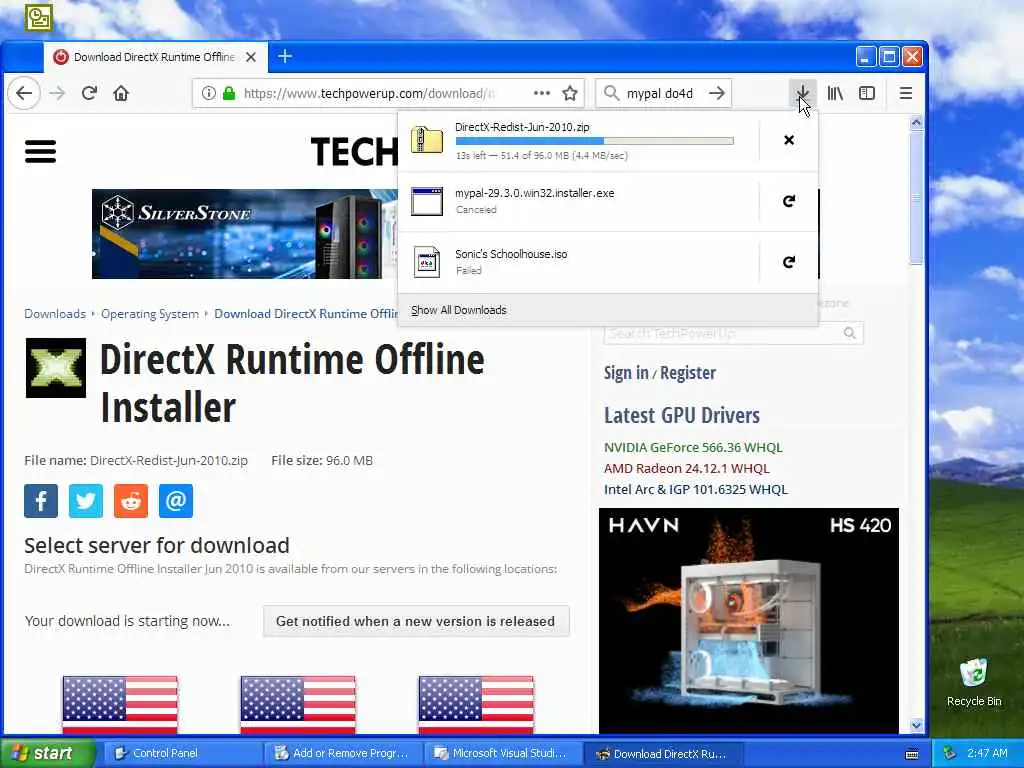Click the search magnifier icon in search box
Image resolution: width=1024 pixels, height=768 pixels.
[611, 93]
